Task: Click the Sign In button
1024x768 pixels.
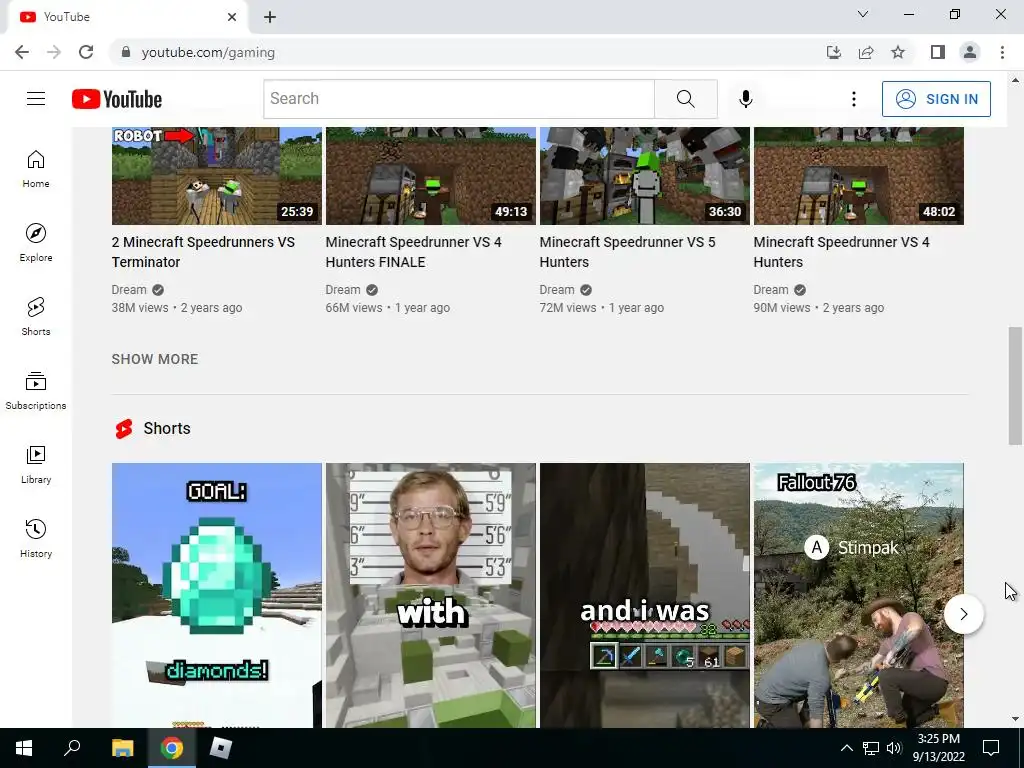Action: pos(936,99)
